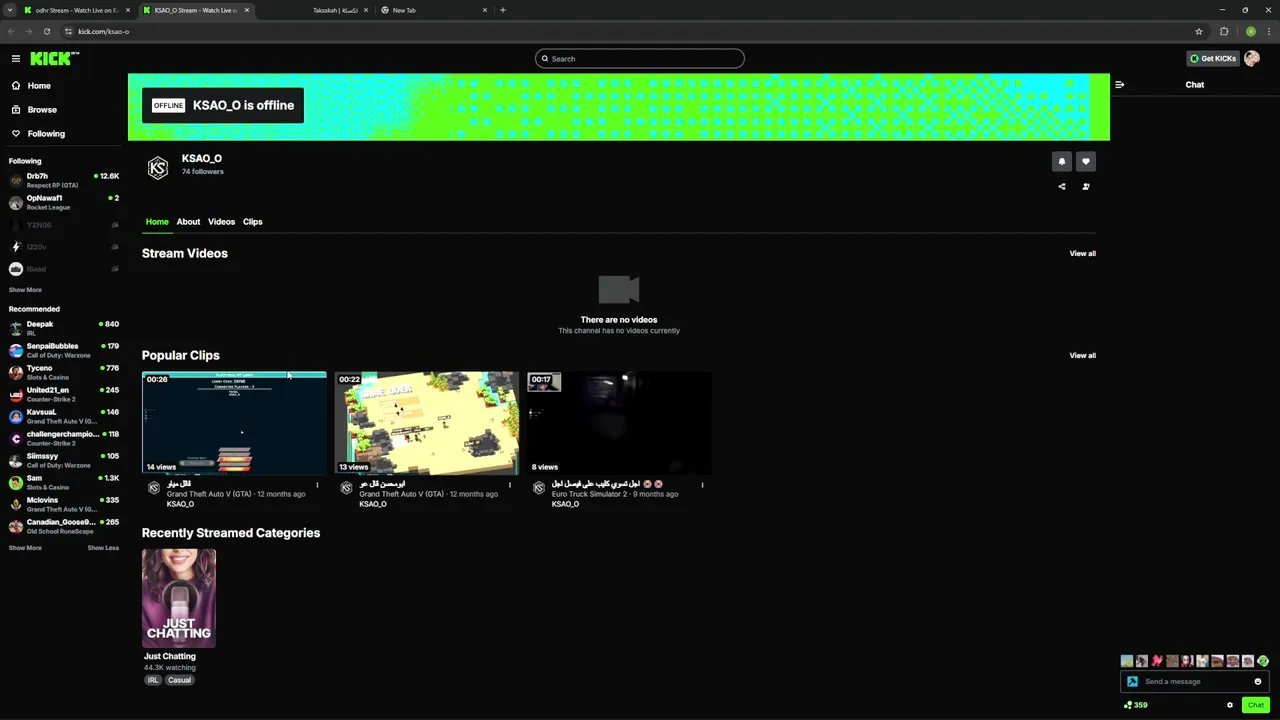The height and width of the screenshot is (720, 1280).
Task: View all Stream Videos
Action: (x=1082, y=254)
